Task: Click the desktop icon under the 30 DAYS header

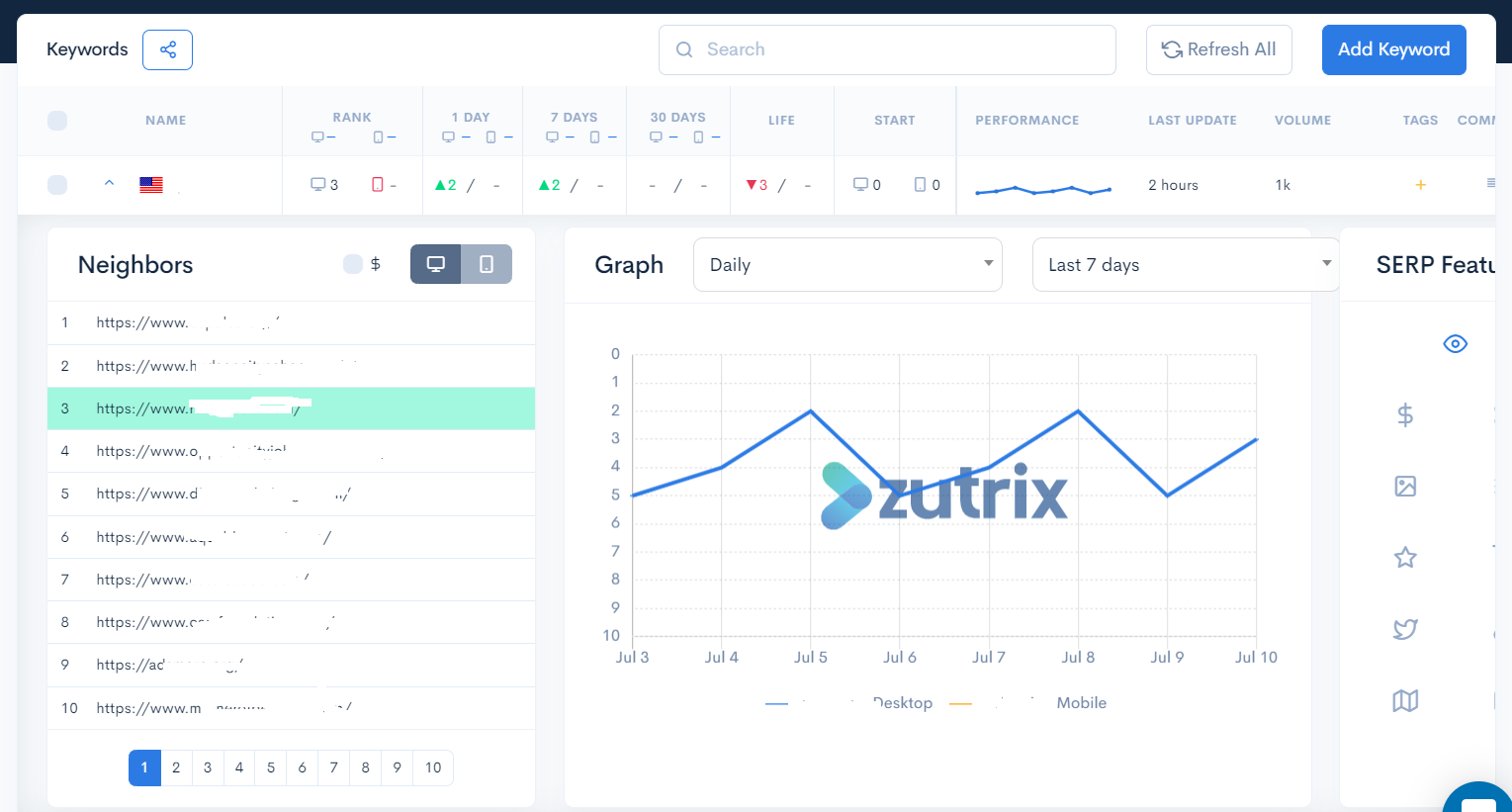Action: coord(656,136)
